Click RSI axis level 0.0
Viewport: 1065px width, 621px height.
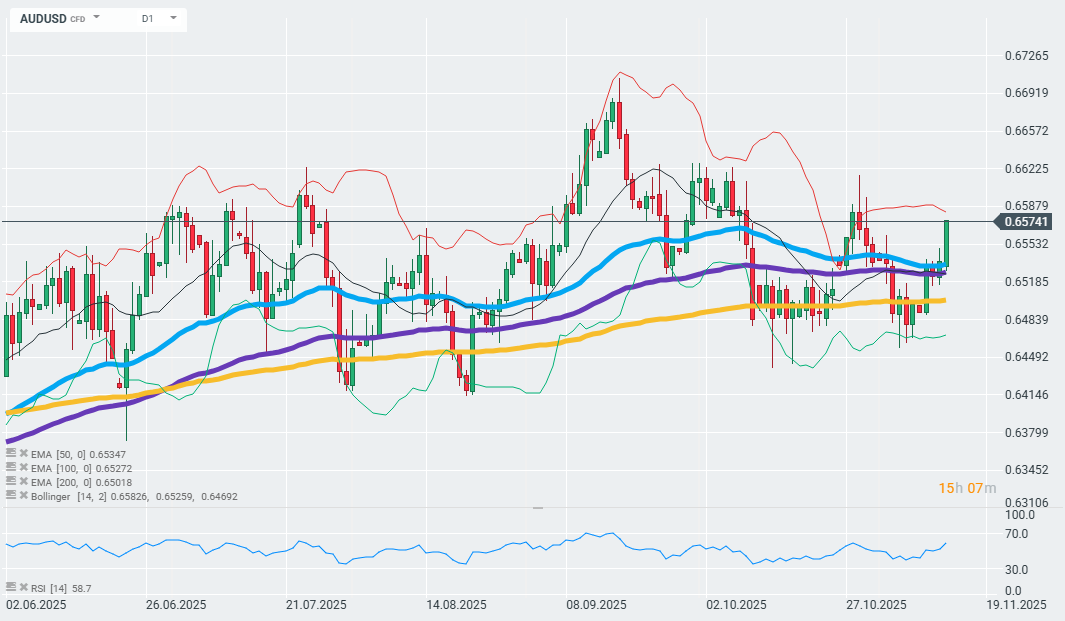coord(1013,591)
